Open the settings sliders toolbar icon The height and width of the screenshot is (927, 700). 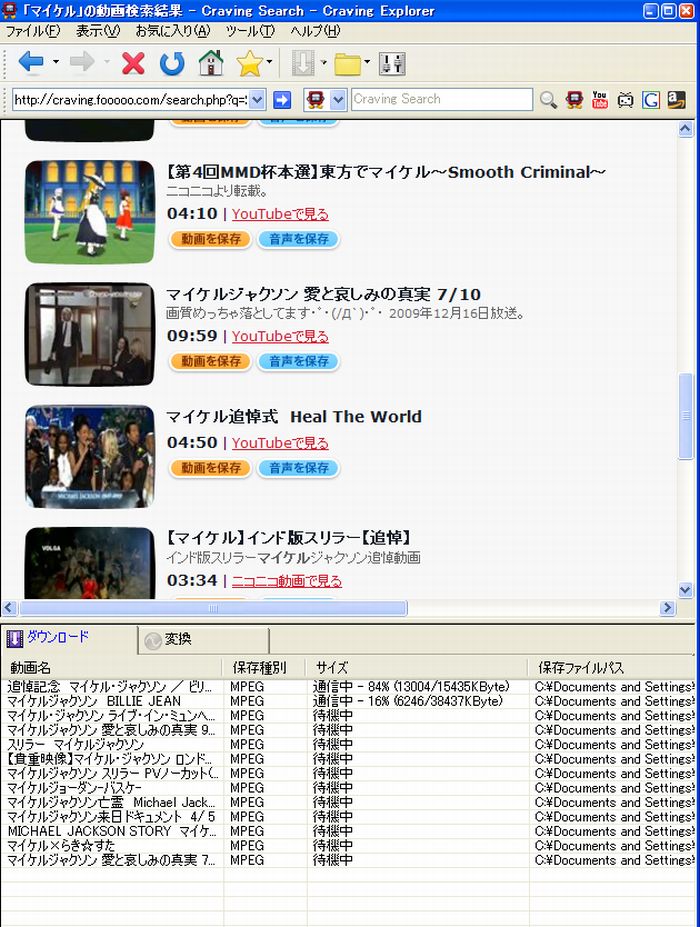click(x=392, y=64)
